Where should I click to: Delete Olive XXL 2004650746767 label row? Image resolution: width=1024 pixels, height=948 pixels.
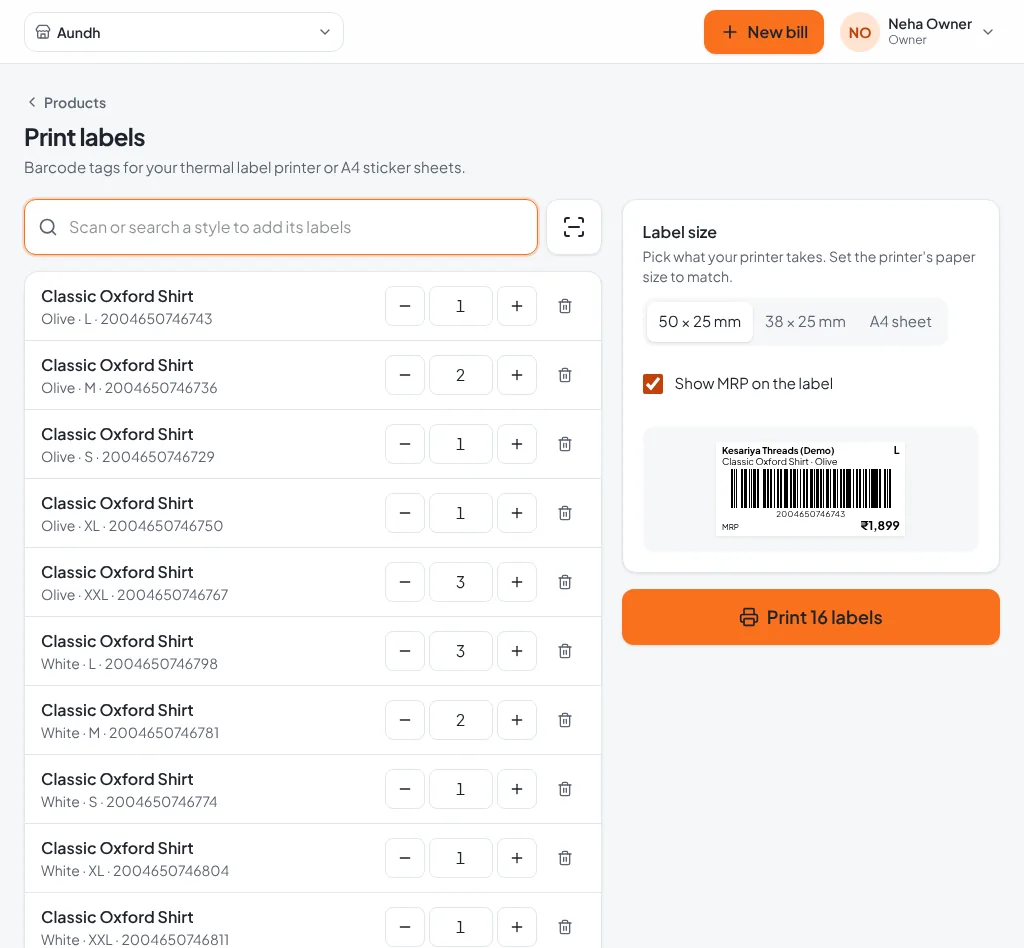click(565, 582)
